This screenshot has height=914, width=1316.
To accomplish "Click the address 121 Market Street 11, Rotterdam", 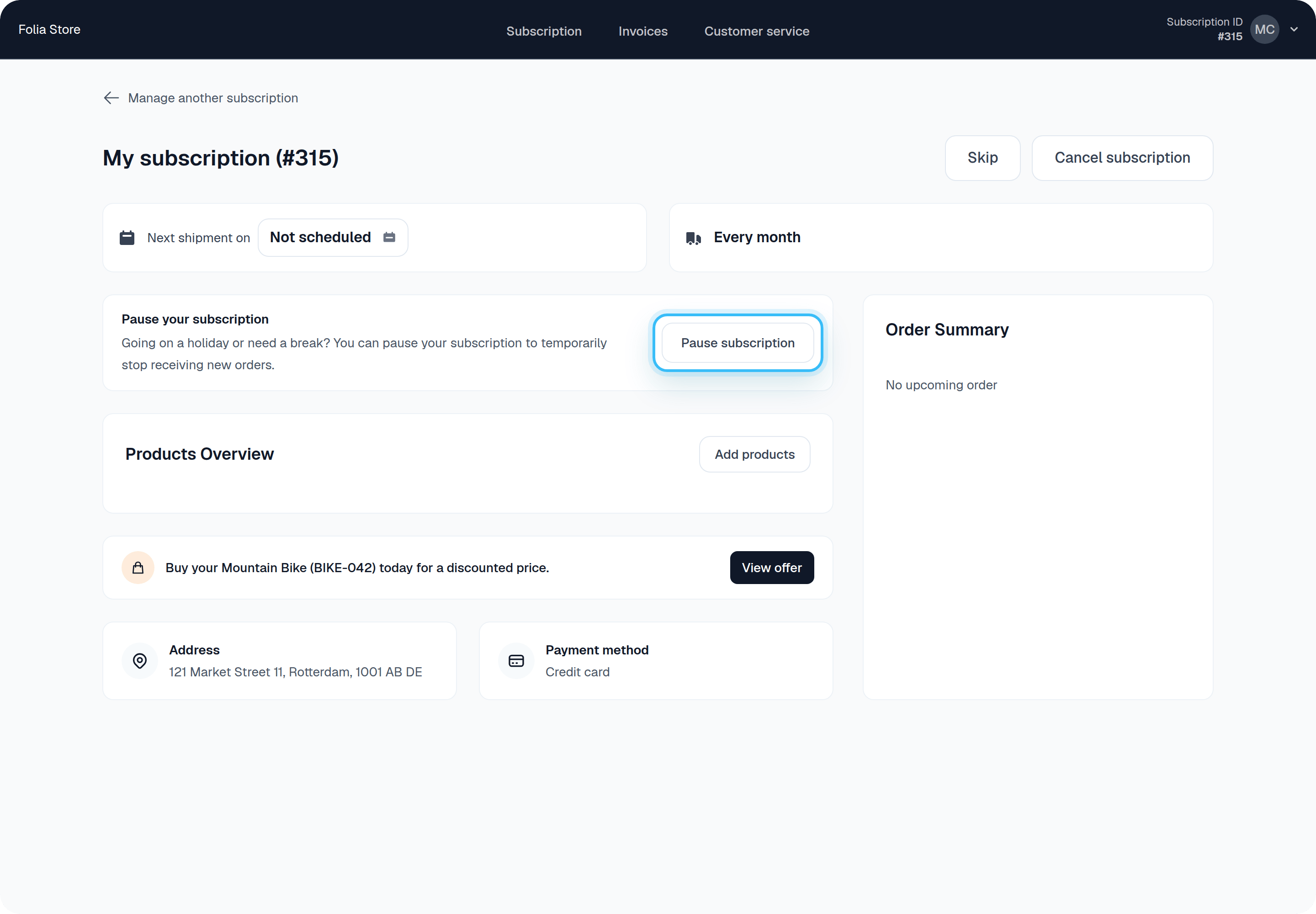I will click(296, 672).
